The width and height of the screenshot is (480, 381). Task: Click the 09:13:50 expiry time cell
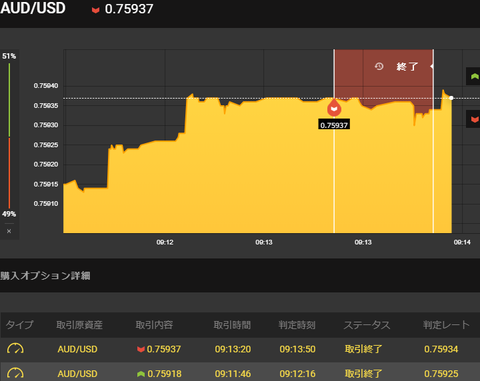tap(297, 349)
